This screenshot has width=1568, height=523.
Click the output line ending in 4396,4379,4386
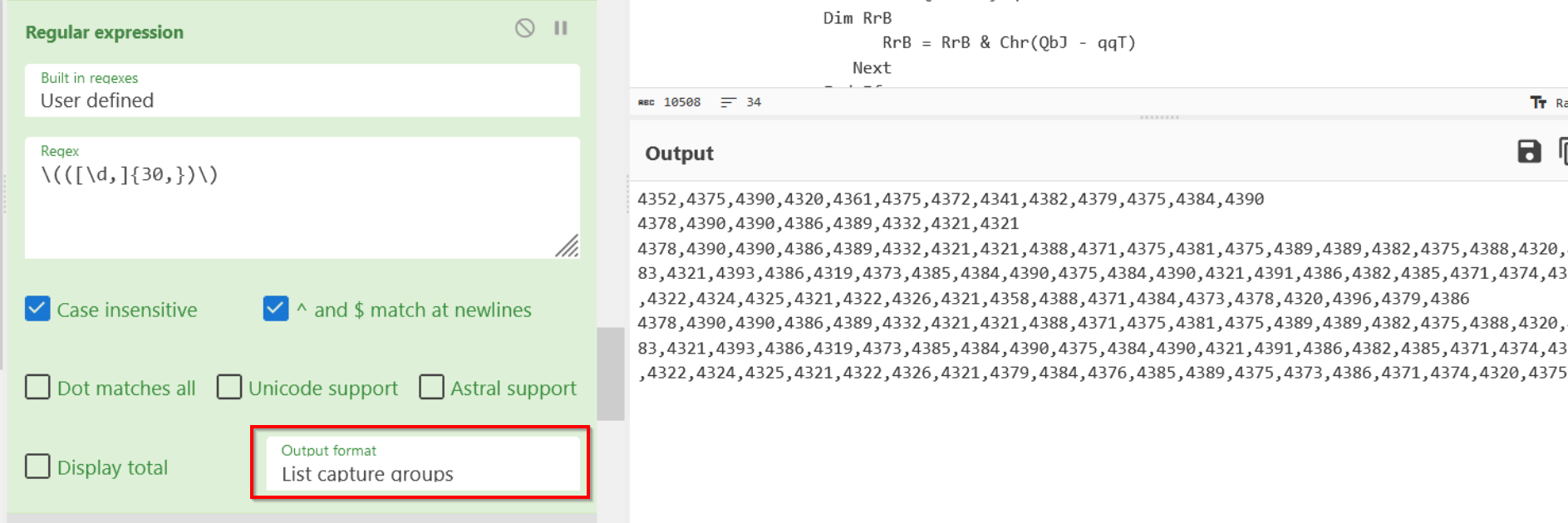[x=1054, y=298]
